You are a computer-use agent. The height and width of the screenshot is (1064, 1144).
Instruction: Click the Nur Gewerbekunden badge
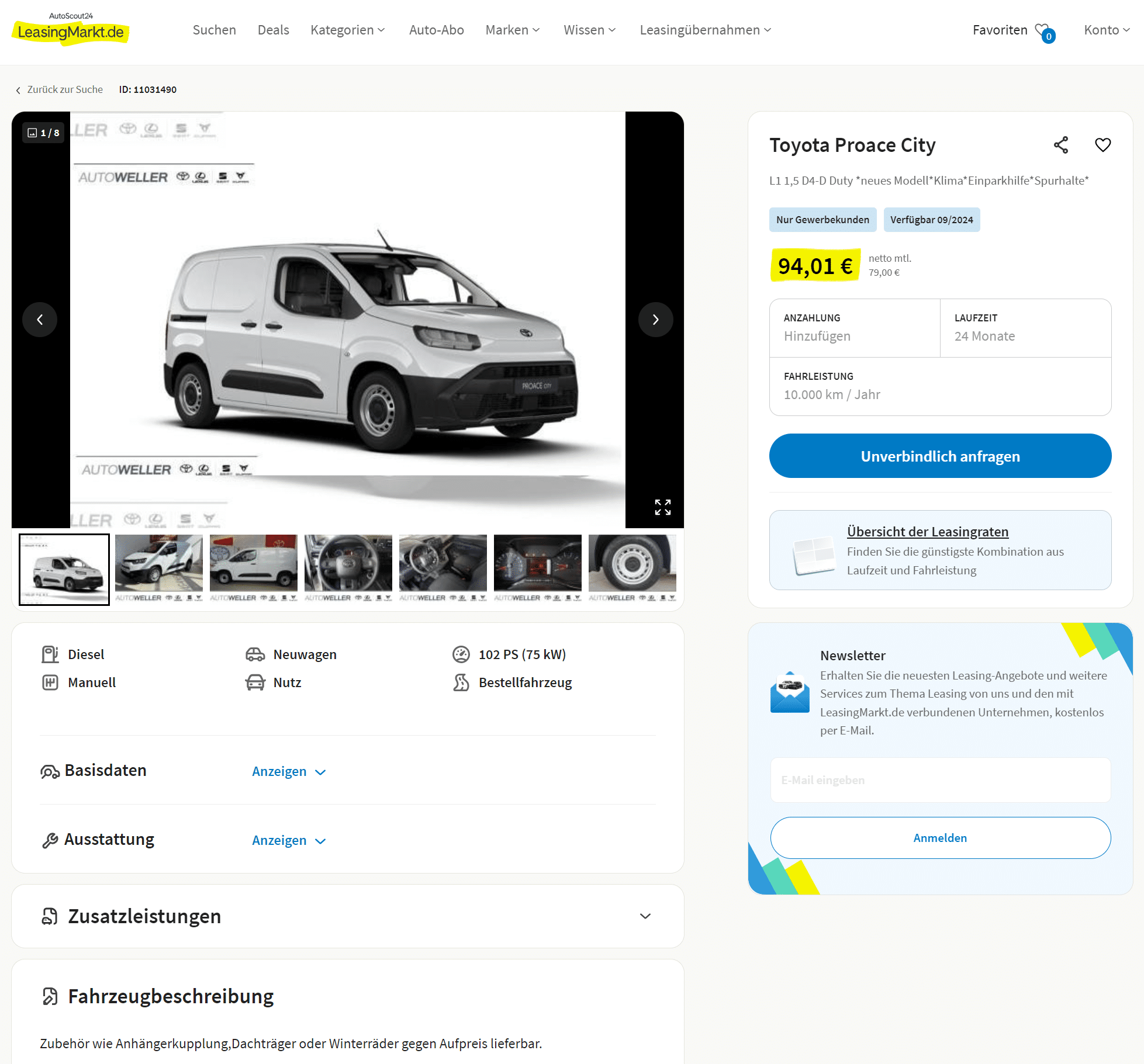823,220
